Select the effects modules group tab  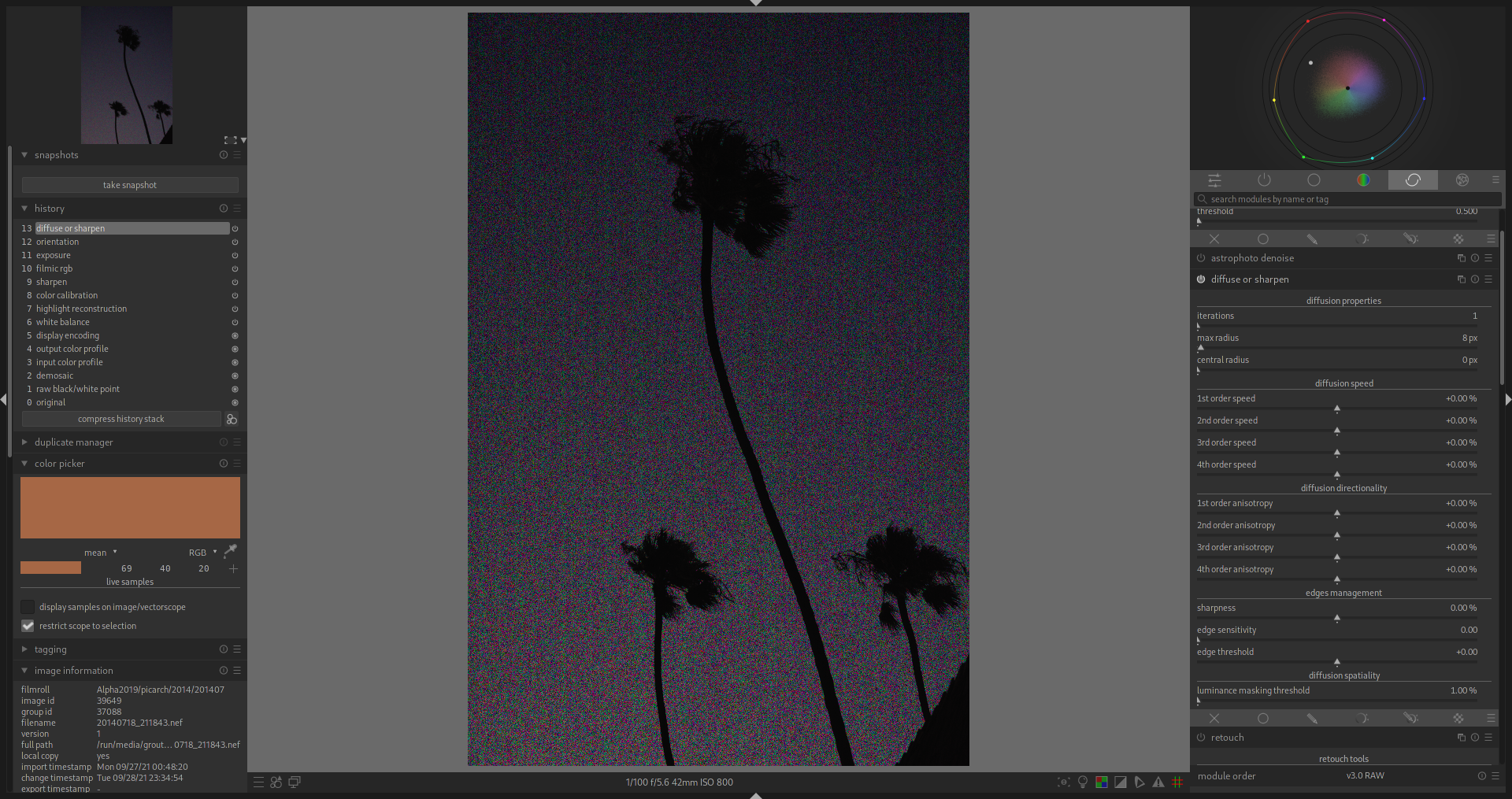tap(1462, 180)
